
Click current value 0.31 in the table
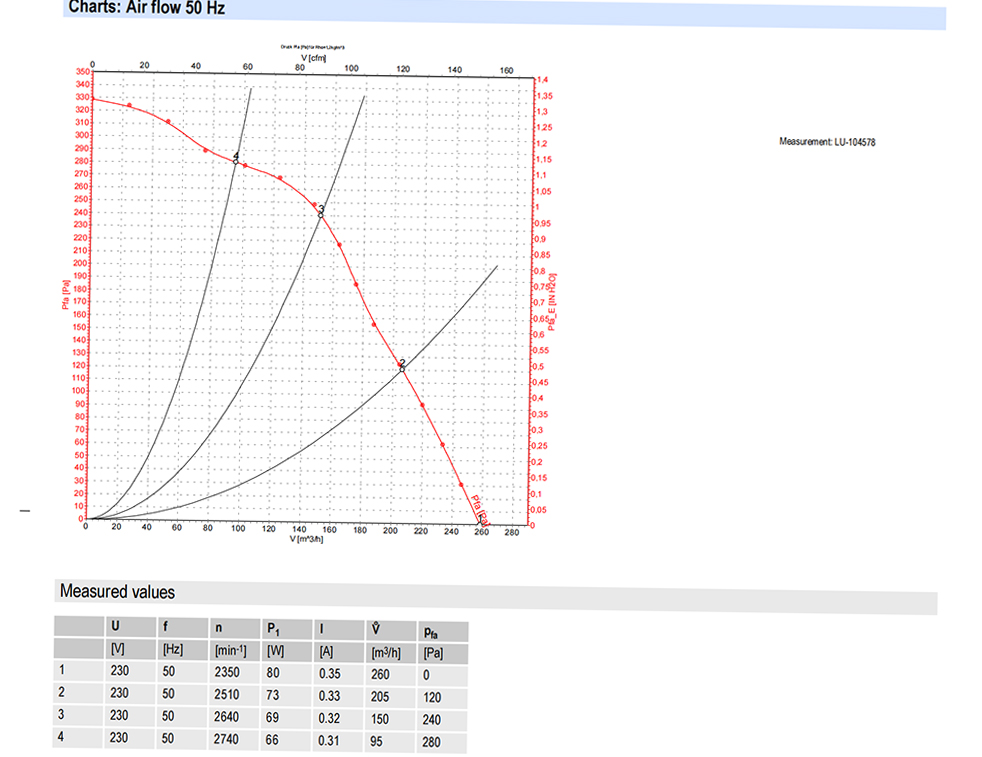pos(328,741)
